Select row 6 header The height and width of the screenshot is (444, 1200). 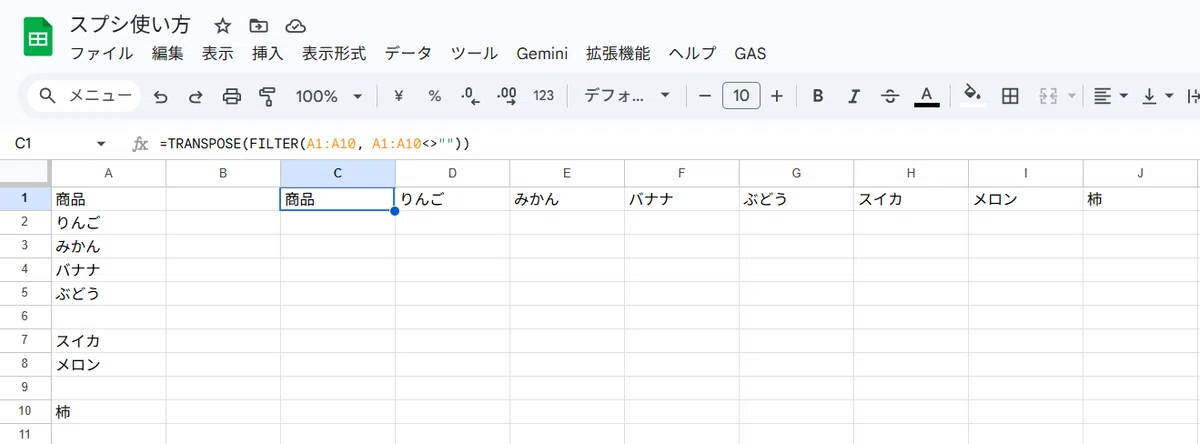[x=25, y=316]
